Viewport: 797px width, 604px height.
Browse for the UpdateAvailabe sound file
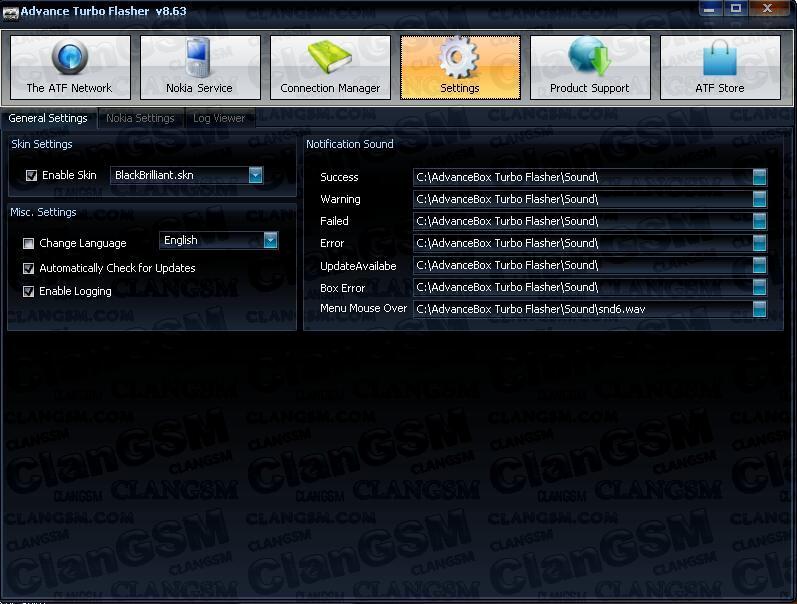coord(759,265)
